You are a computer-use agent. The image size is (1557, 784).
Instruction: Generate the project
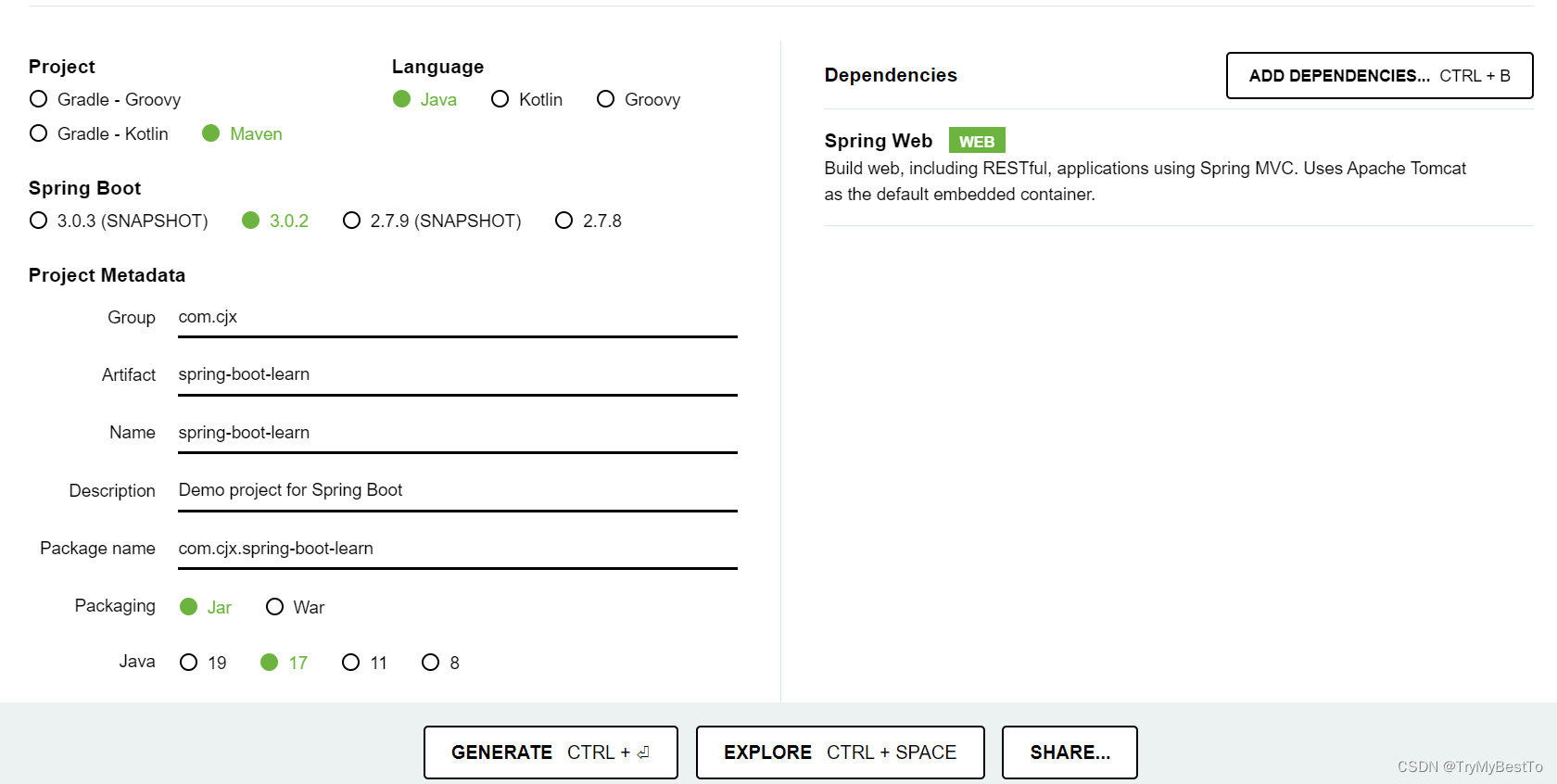pos(551,752)
